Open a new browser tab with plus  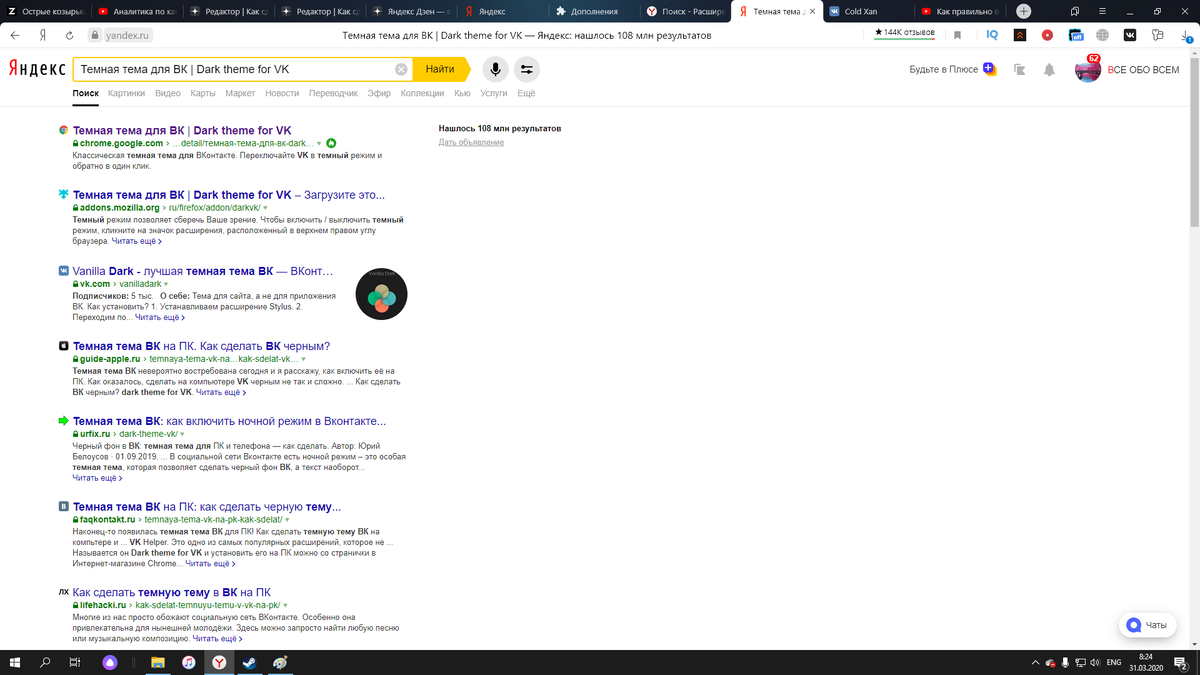pos(1023,11)
